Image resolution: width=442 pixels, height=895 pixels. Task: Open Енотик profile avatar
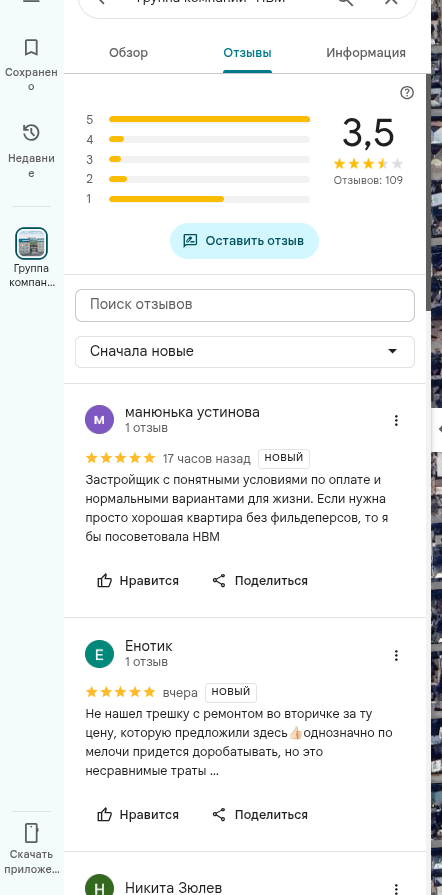pyautogui.click(x=99, y=655)
